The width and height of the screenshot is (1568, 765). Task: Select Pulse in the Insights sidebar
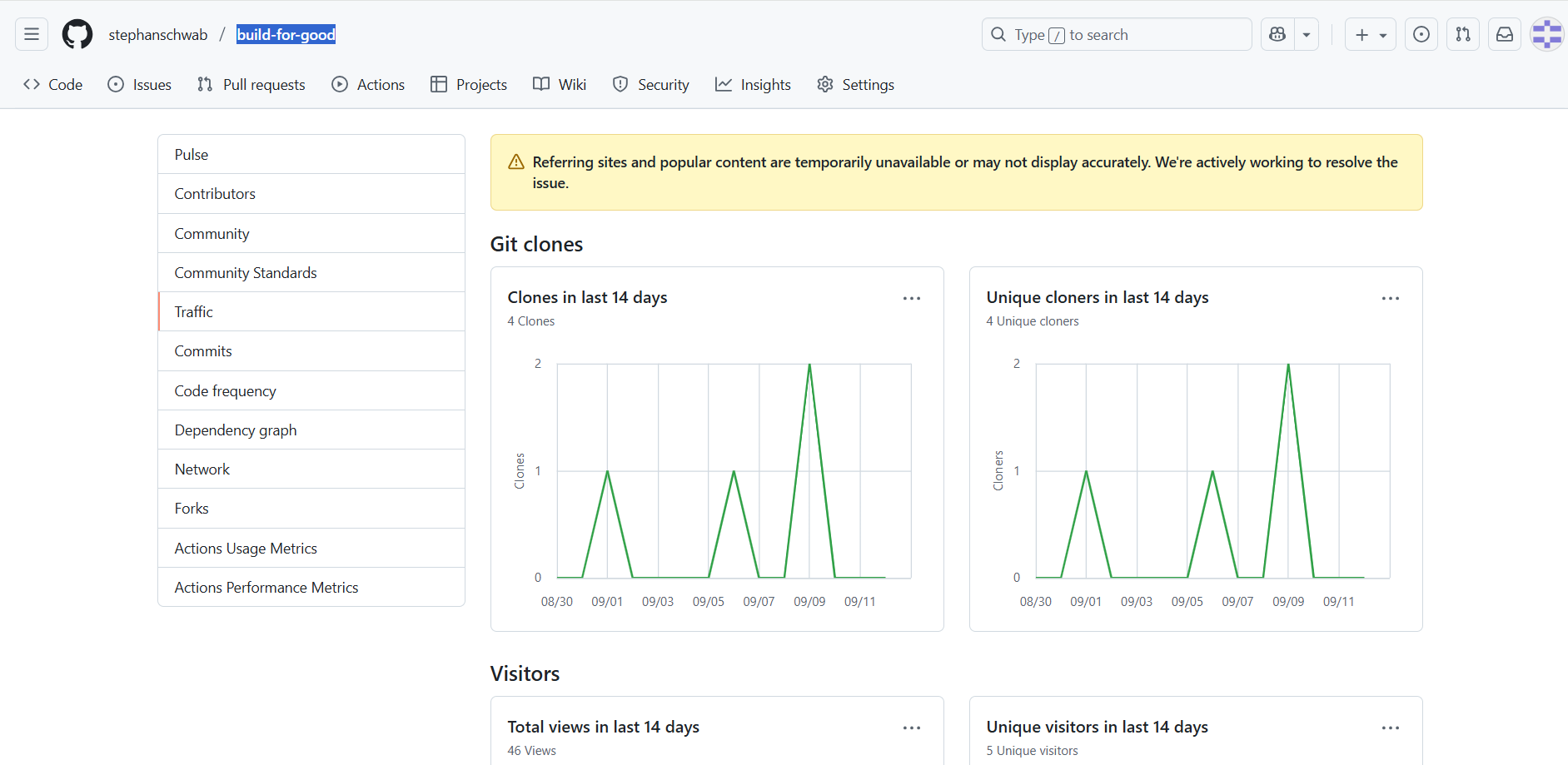click(x=192, y=154)
